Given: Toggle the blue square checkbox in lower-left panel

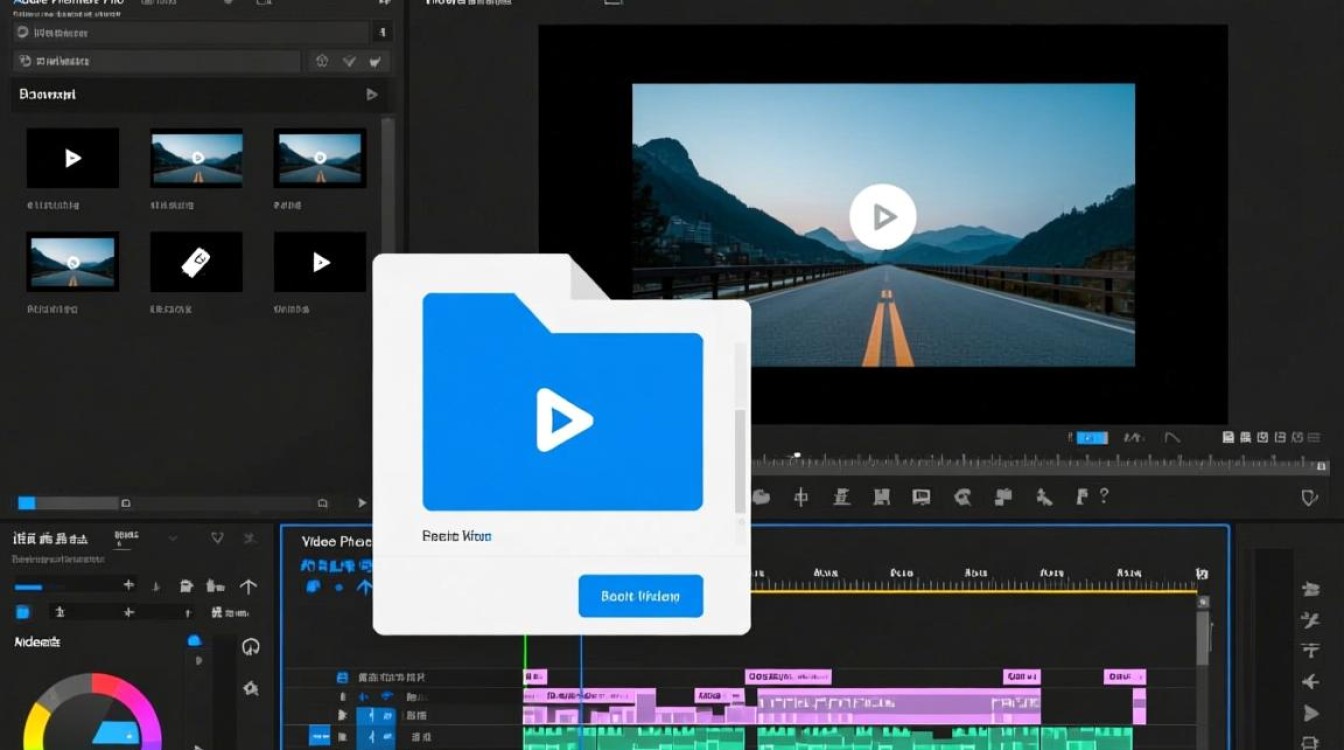Looking at the screenshot, I should pyautogui.click(x=23, y=612).
